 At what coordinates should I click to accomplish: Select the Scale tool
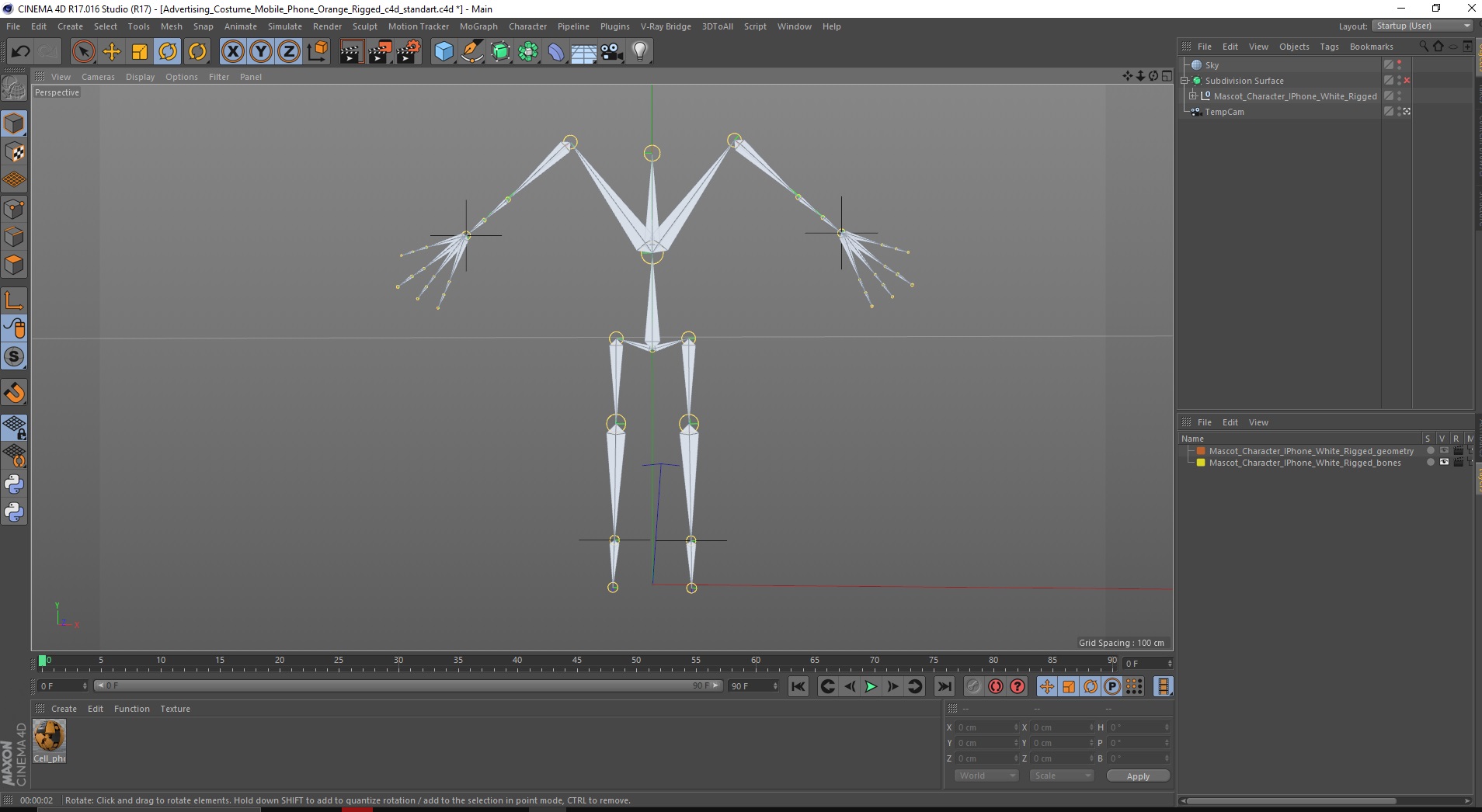click(140, 52)
